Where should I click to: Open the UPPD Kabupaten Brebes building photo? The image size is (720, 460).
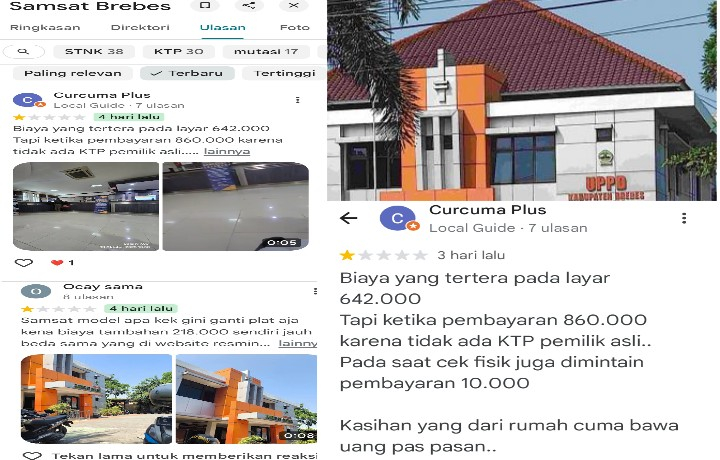[522, 100]
